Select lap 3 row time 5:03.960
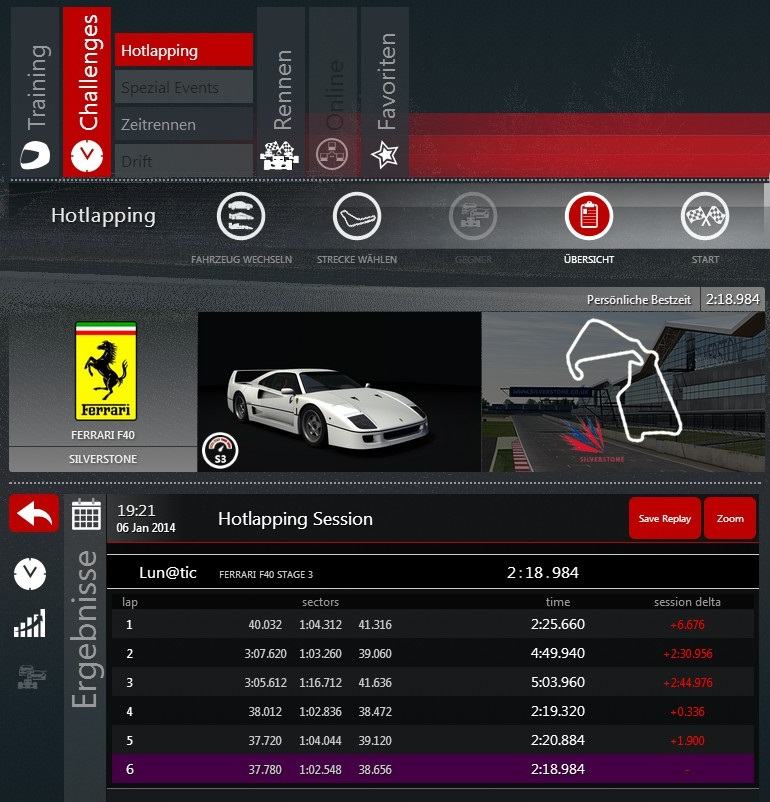770x802 pixels. point(558,682)
